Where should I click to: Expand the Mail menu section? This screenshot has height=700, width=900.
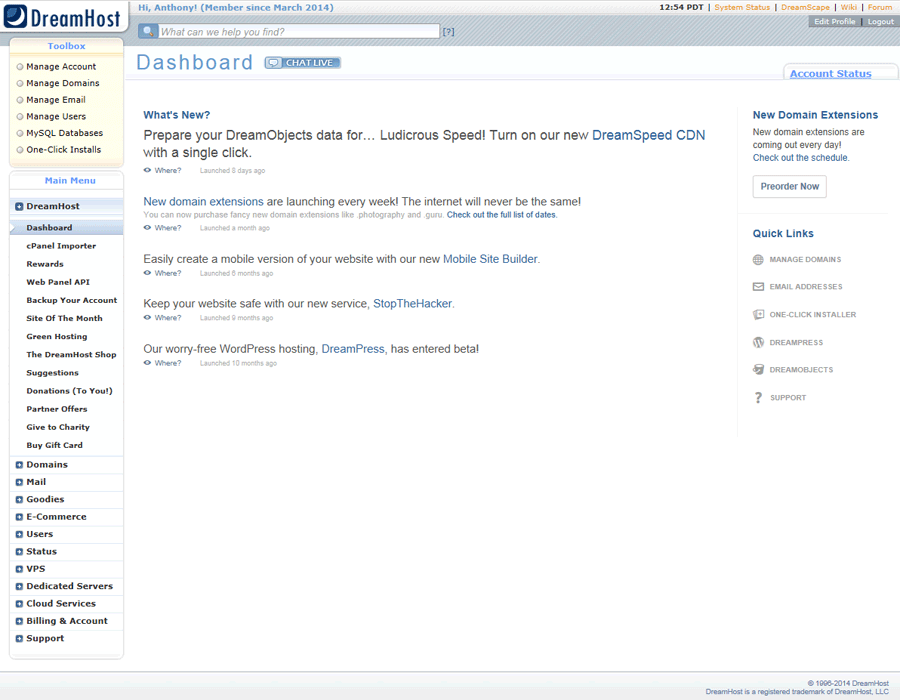click(19, 483)
